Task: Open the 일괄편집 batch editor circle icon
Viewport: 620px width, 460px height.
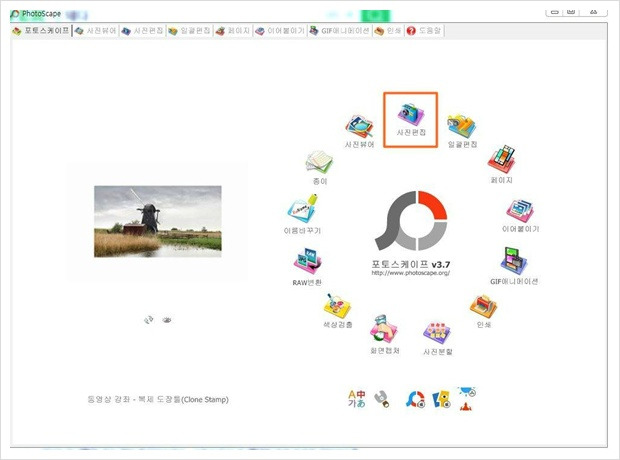Action: coord(462,131)
